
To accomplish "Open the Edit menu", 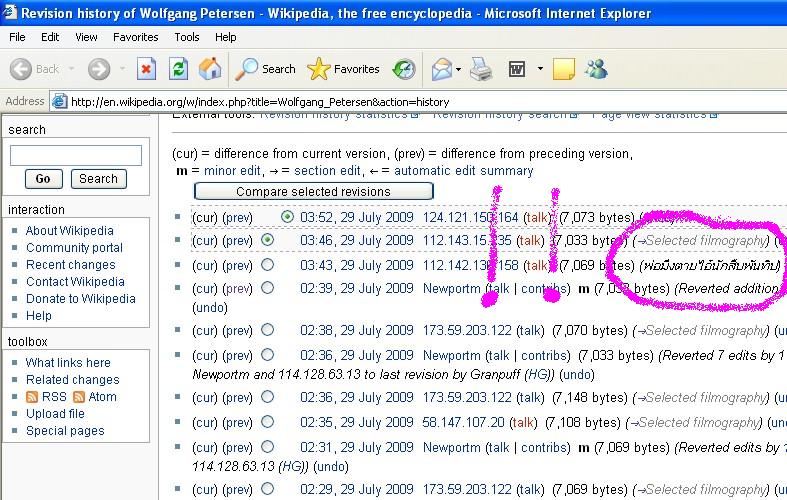I will (50, 37).
